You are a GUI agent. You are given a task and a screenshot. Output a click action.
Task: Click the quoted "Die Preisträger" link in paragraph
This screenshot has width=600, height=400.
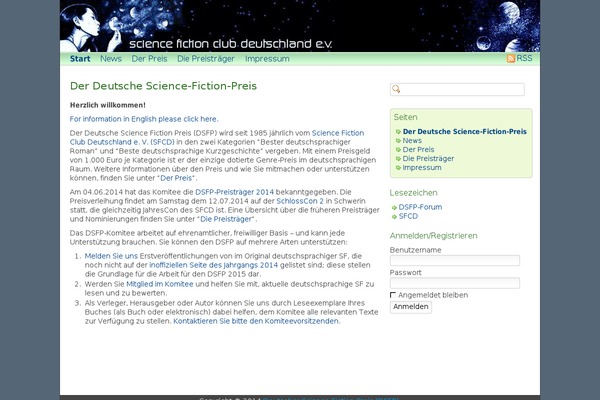coord(226,219)
